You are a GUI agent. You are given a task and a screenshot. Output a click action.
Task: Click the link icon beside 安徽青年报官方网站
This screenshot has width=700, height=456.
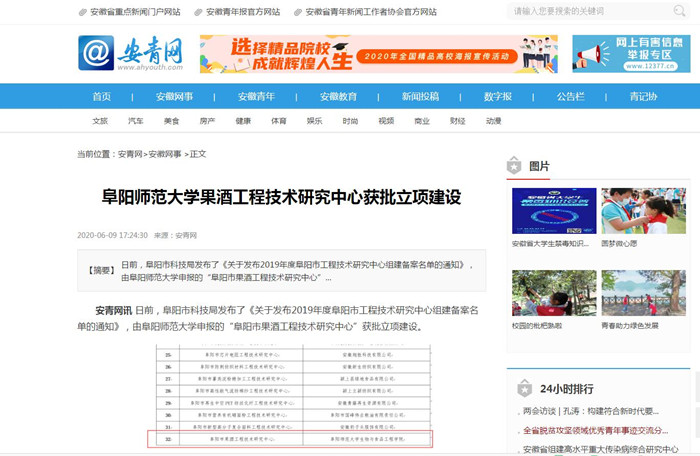pos(196,12)
